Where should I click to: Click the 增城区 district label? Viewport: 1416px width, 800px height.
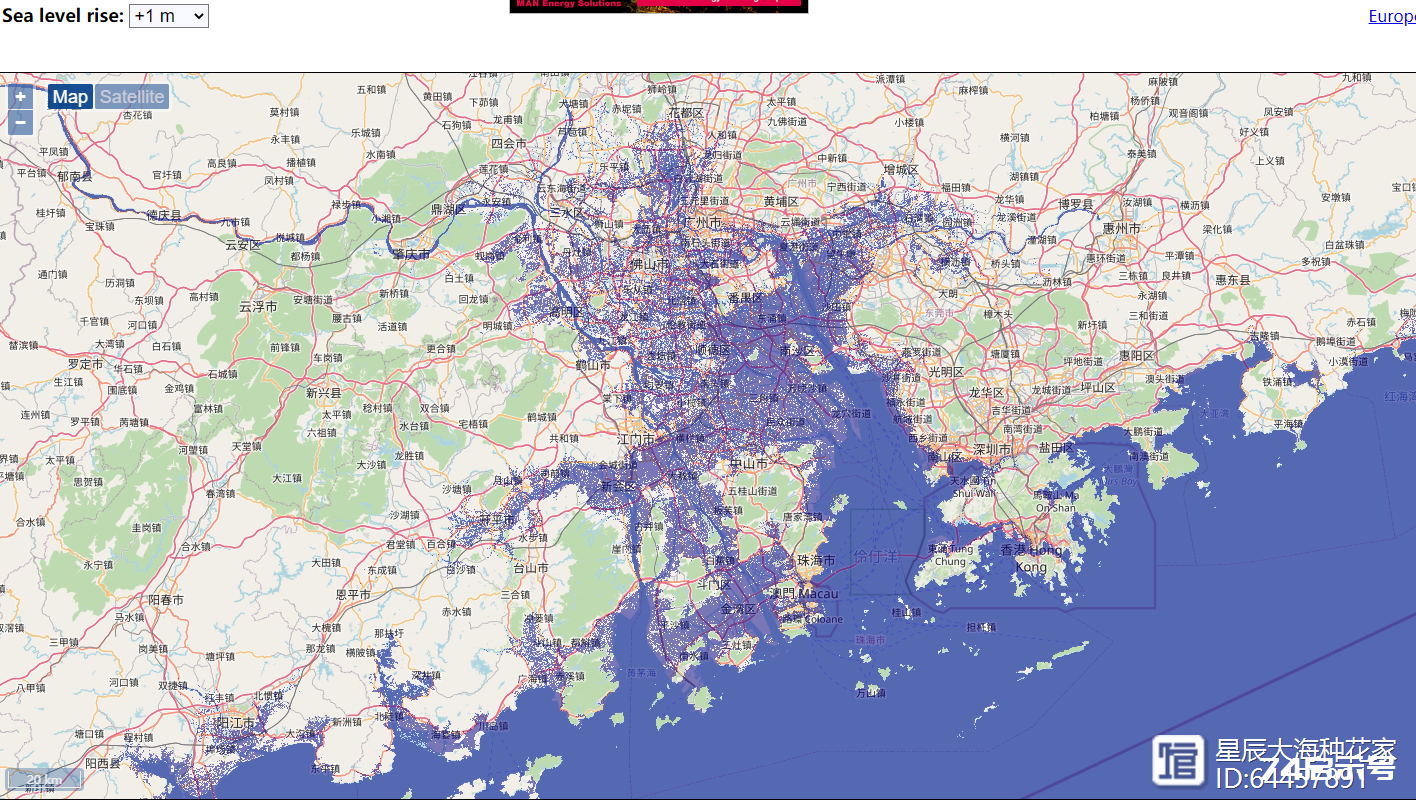[x=900, y=170]
